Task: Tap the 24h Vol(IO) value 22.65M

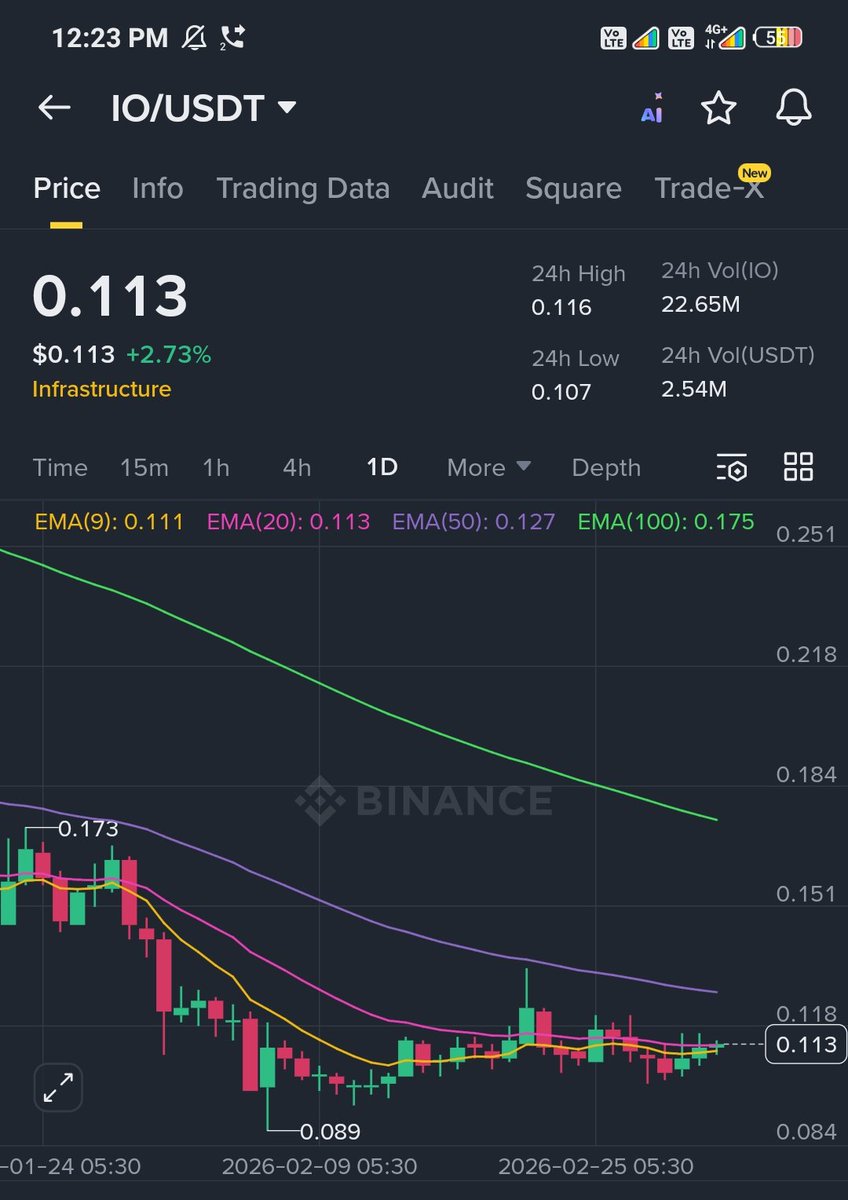Action: [x=701, y=304]
